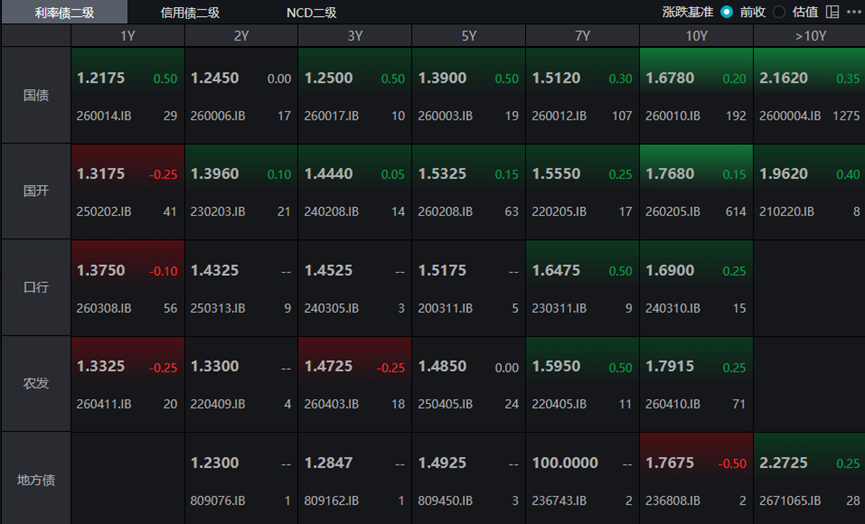
Task: Click bond code 260014.IB
Action: click(x=104, y=116)
